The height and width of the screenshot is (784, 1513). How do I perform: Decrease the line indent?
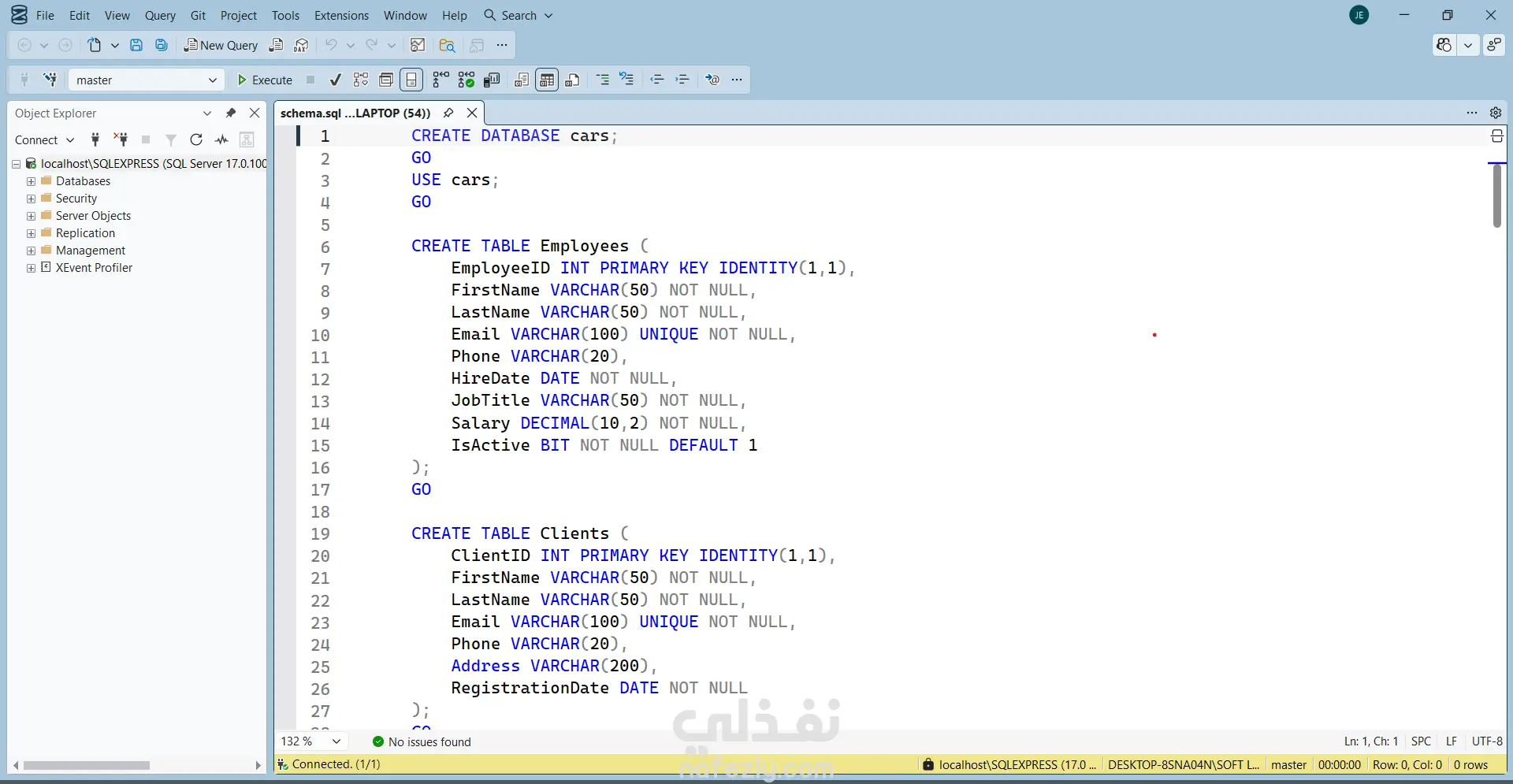tap(657, 80)
